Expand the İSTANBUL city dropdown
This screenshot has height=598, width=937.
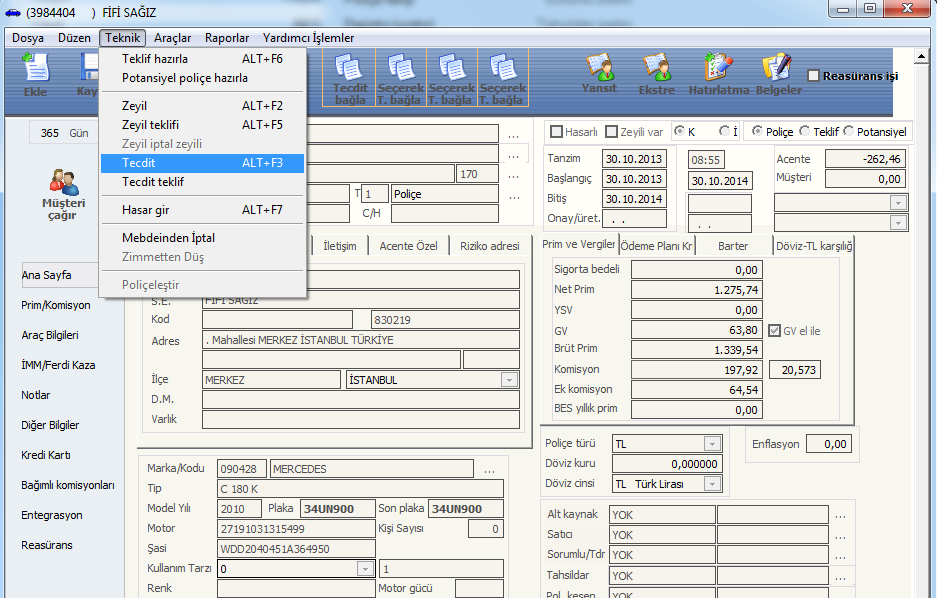tap(509, 380)
